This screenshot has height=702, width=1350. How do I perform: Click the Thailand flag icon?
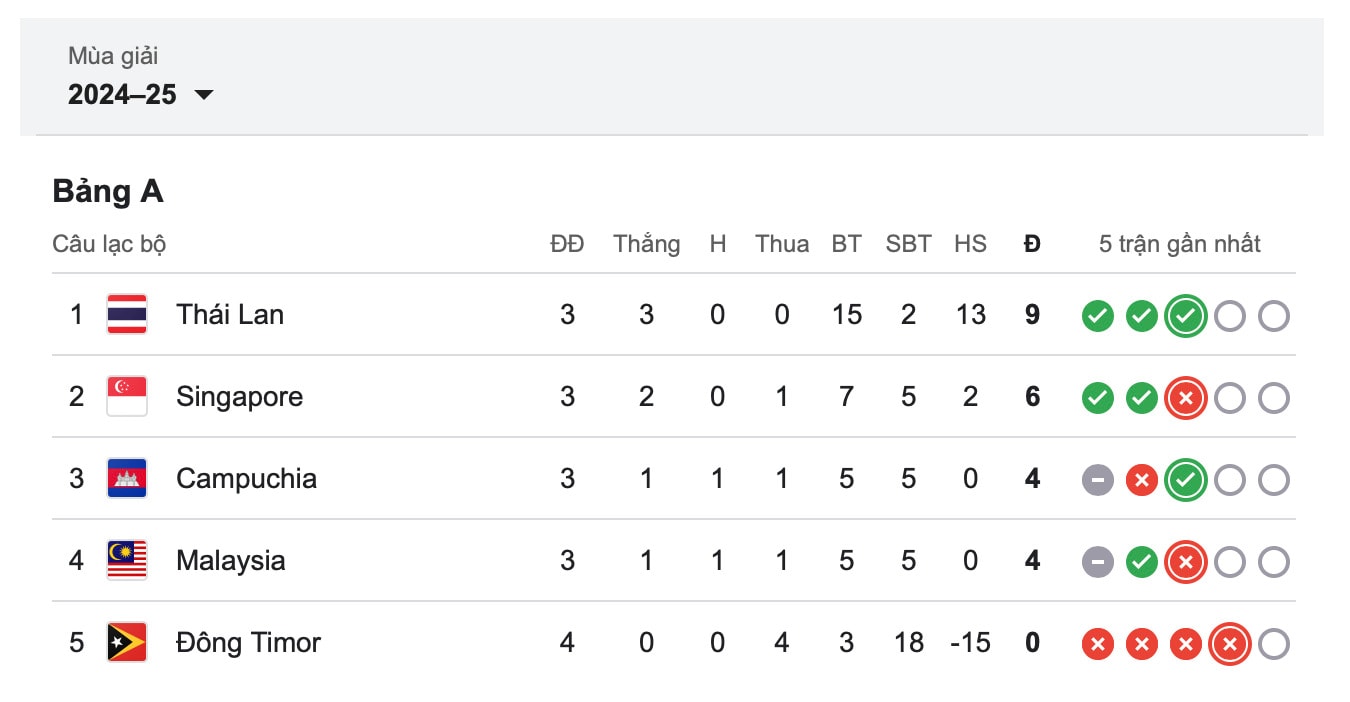[127, 315]
